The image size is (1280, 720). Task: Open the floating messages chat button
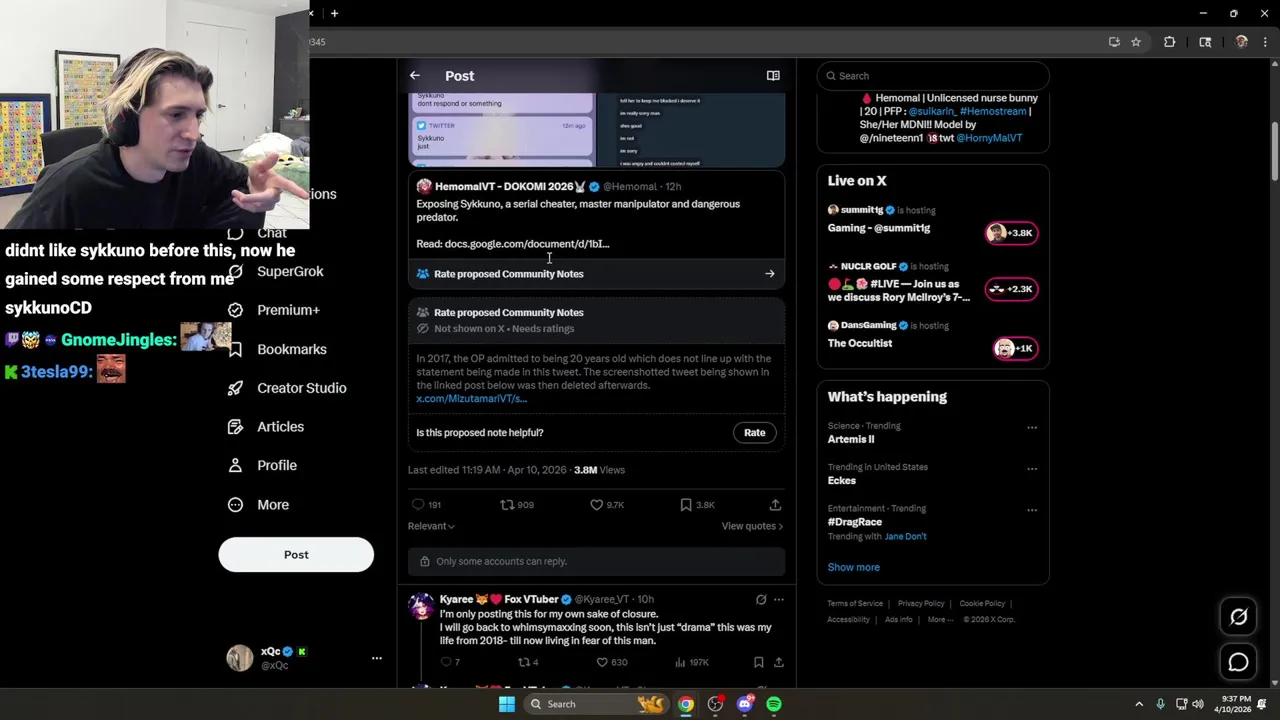click(1238, 662)
